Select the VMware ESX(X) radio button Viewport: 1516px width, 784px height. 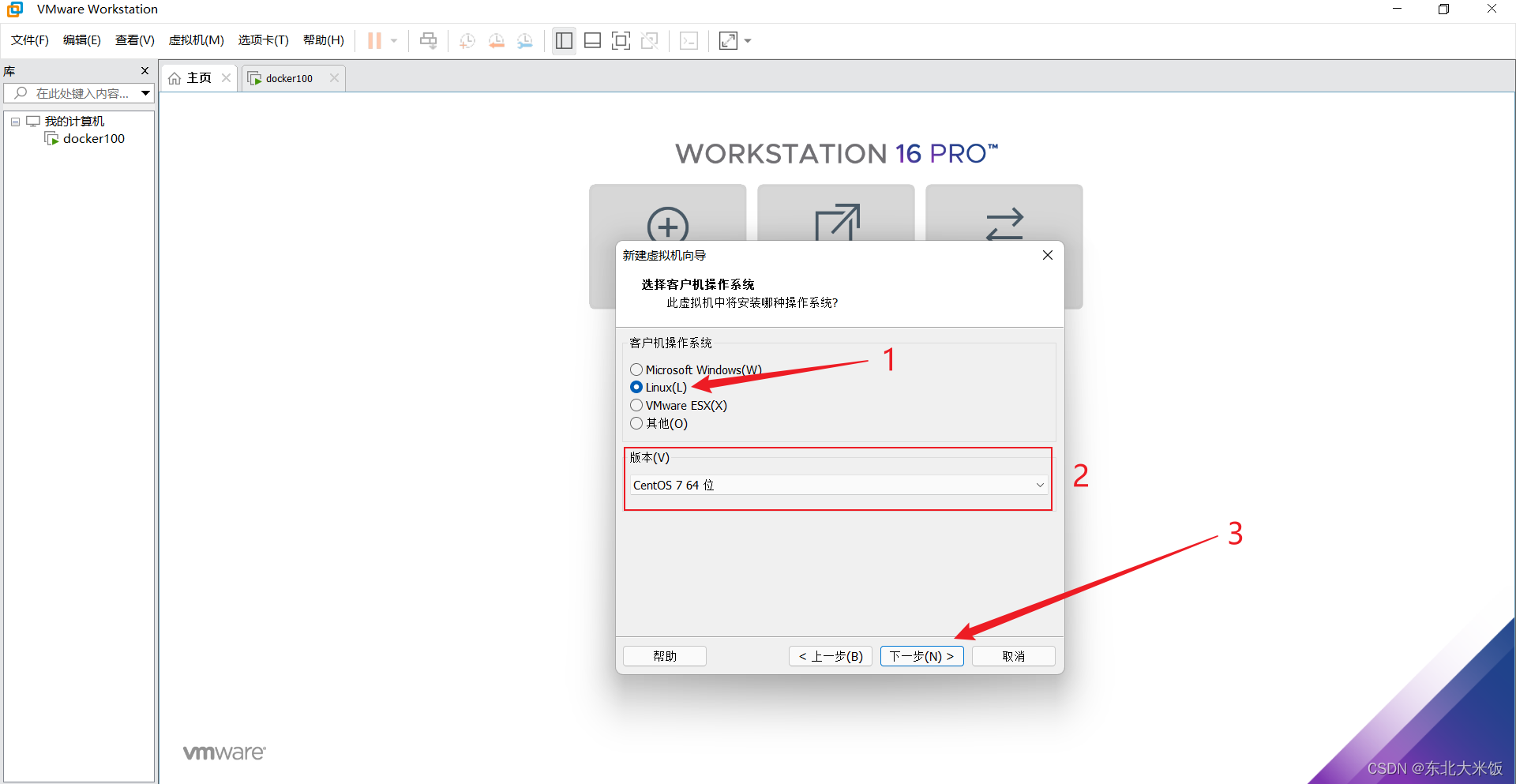point(636,405)
